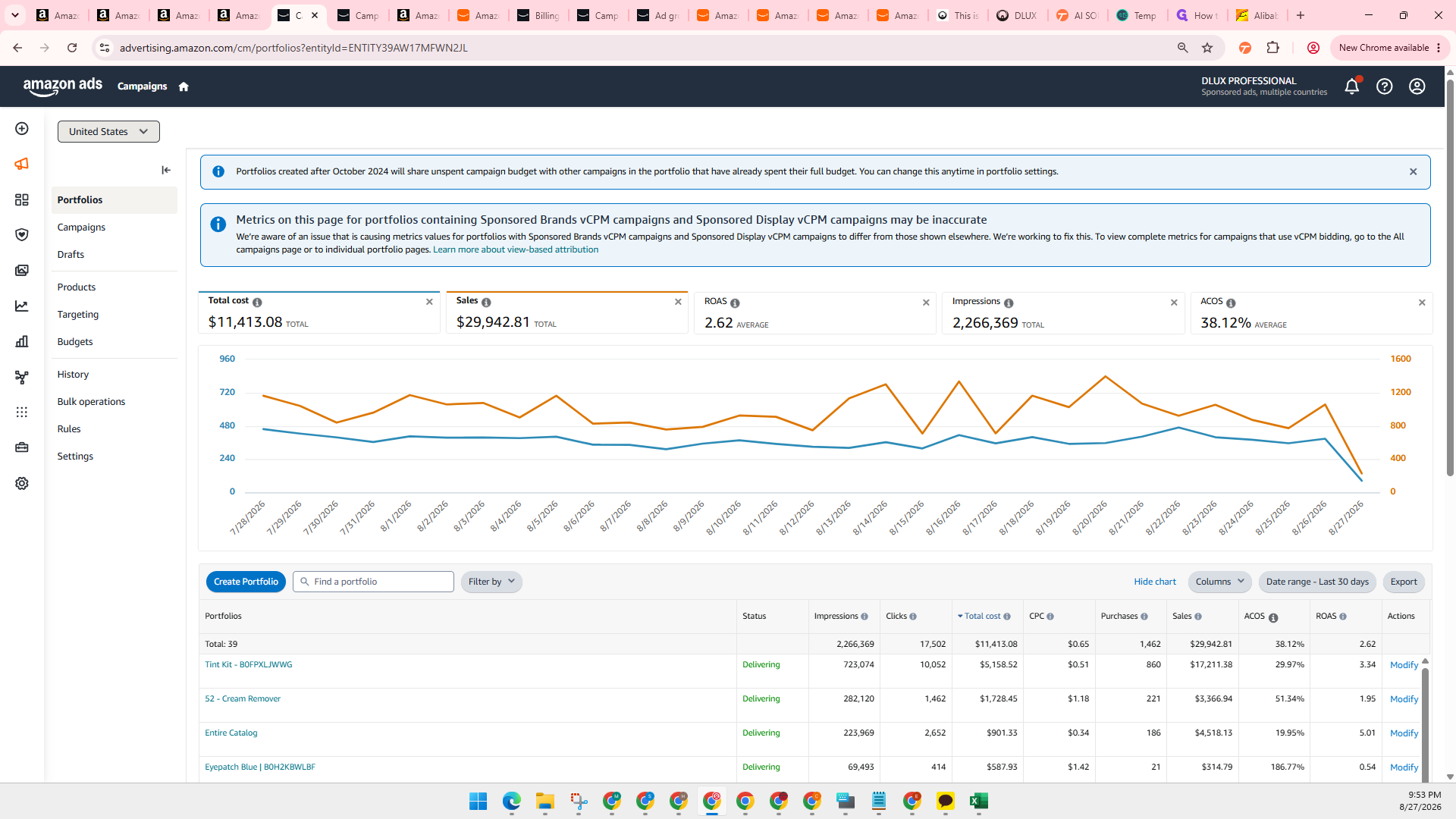This screenshot has width=1456, height=819.
Task: Sort table by Total cost column
Action: 984,617
